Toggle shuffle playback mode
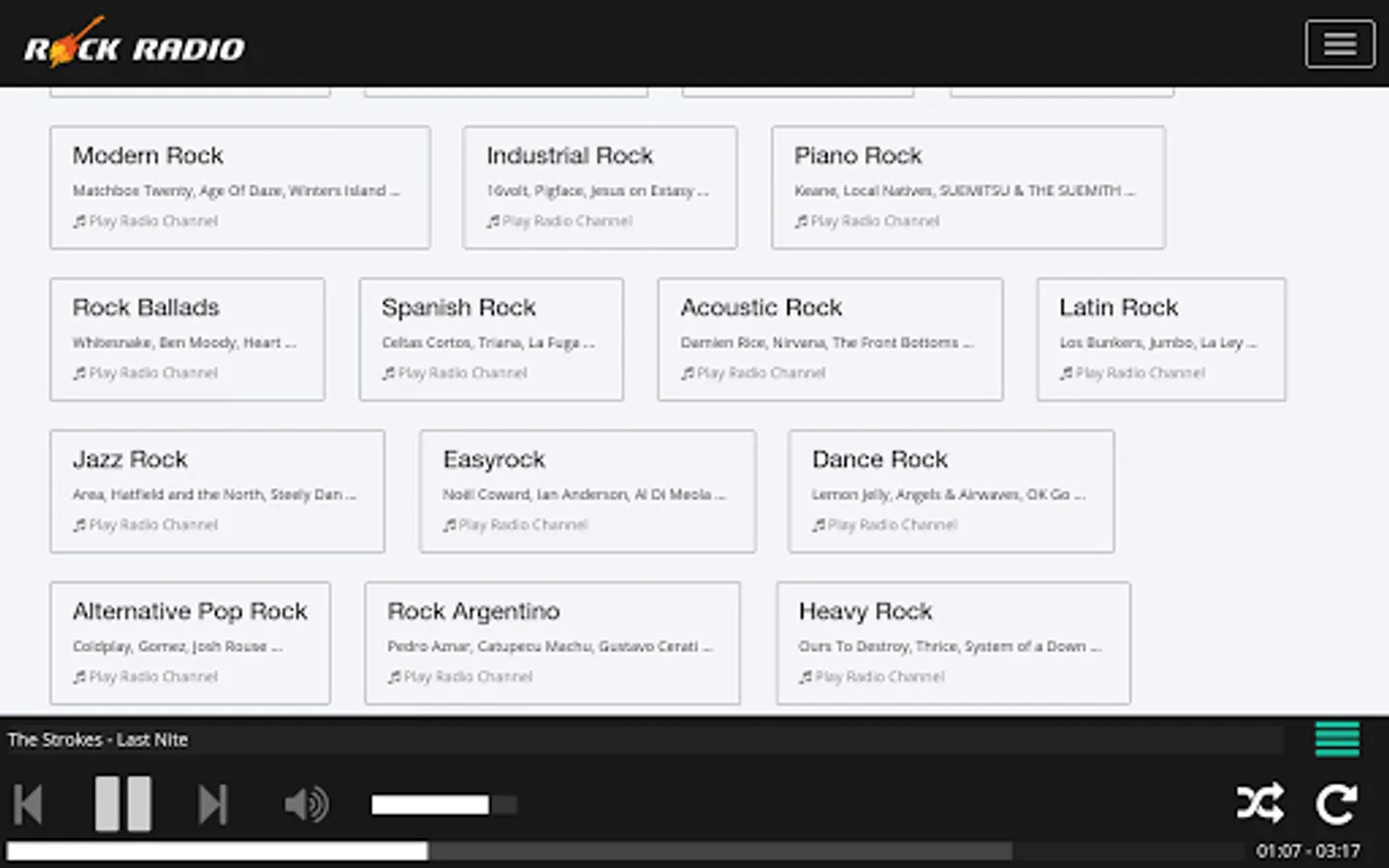1389x868 pixels. pyautogui.click(x=1260, y=803)
